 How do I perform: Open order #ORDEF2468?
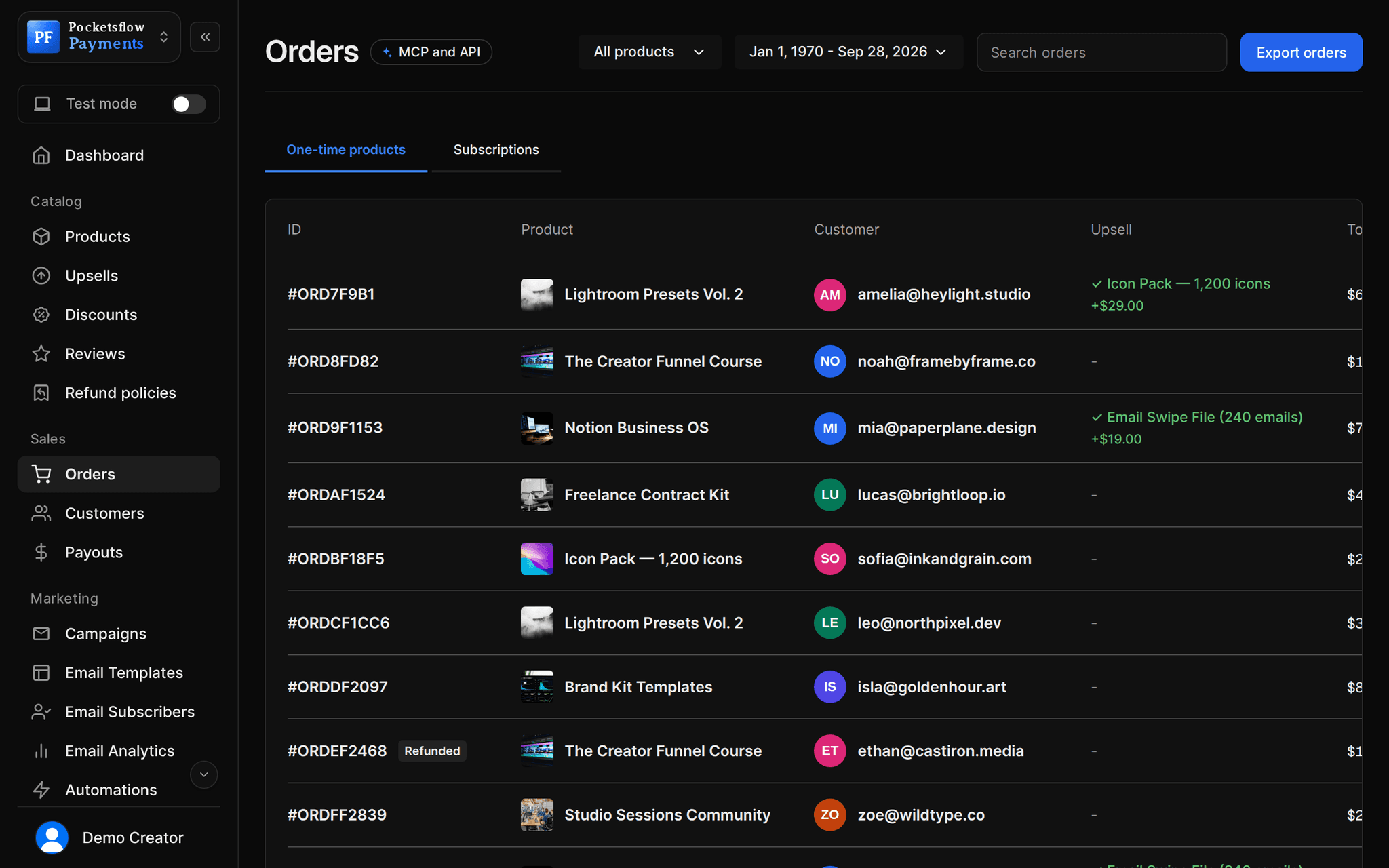[x=337, y=751]
